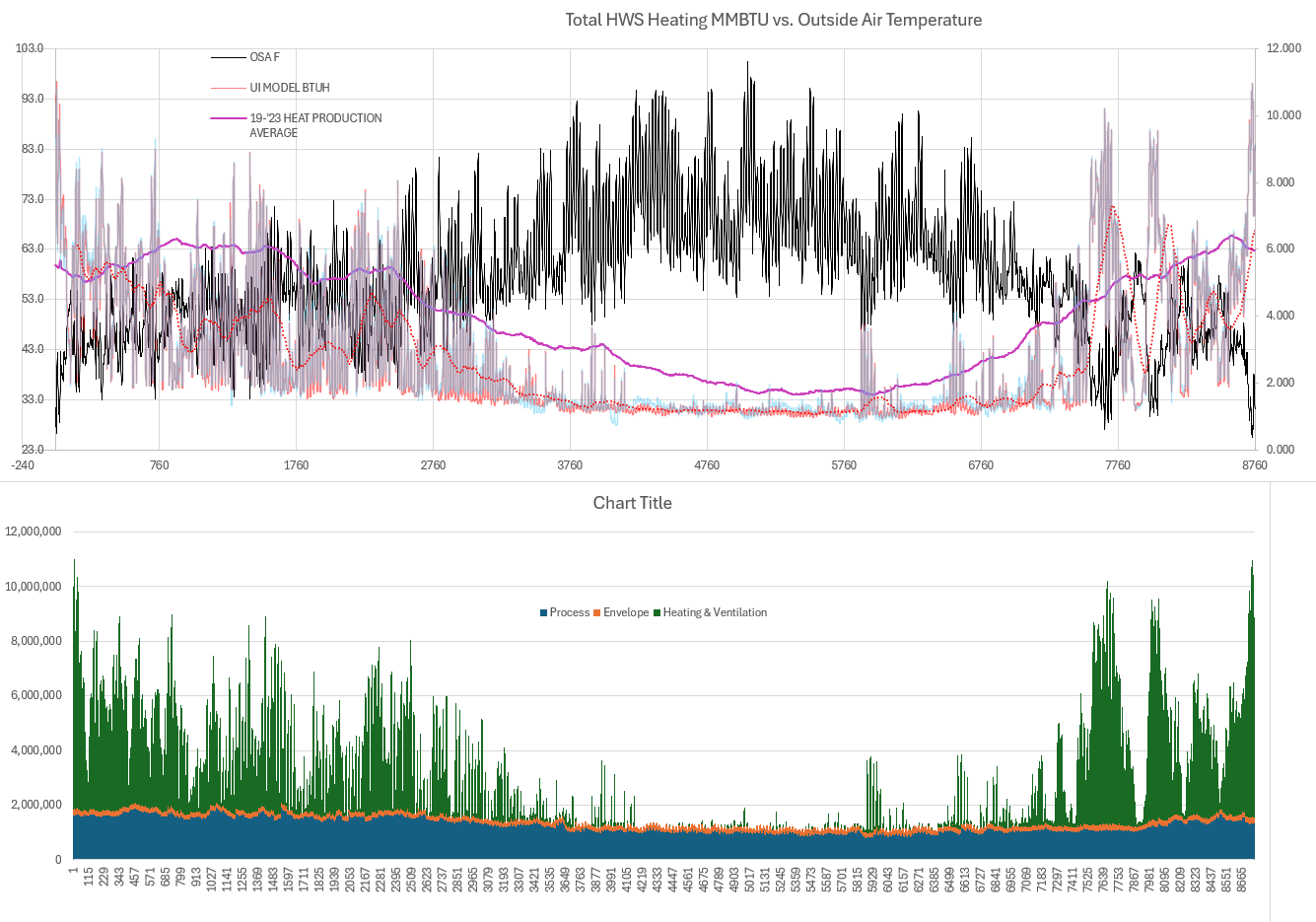Click the '12,000,000' axis label in lower chart
This screenshot has width=1316, height=922.
click(34, 532)
